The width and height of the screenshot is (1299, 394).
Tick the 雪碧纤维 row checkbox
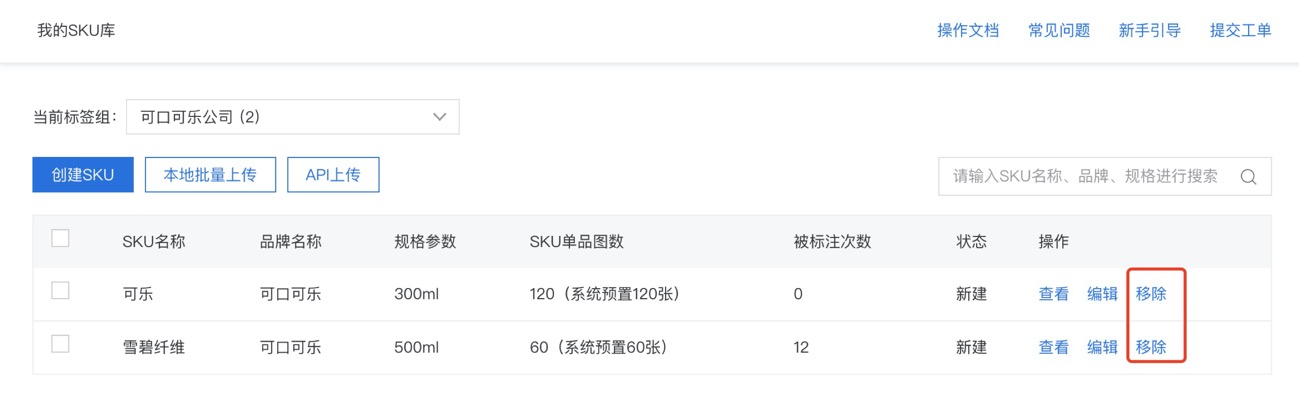pyautogui.click(x=60, y=344)
